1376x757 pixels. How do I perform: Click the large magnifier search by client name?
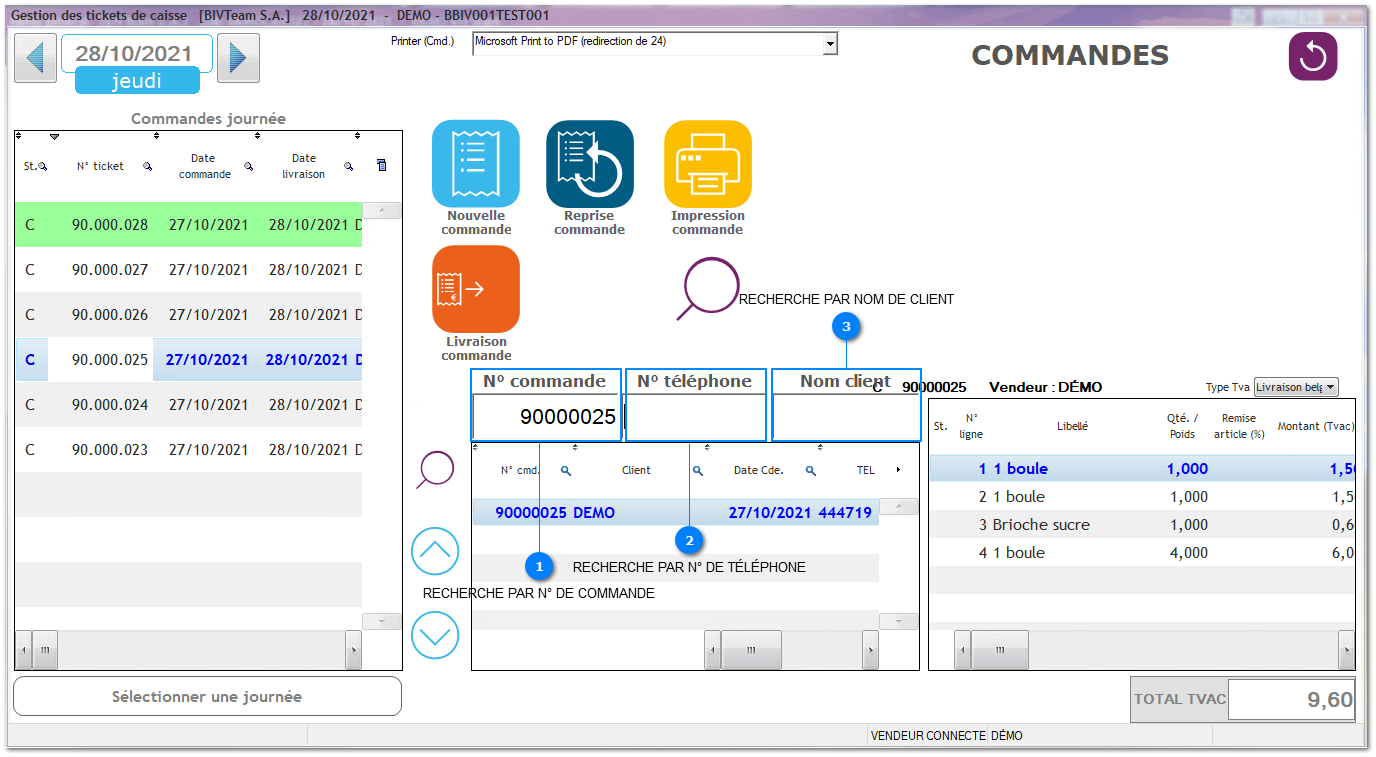(707, 288)
